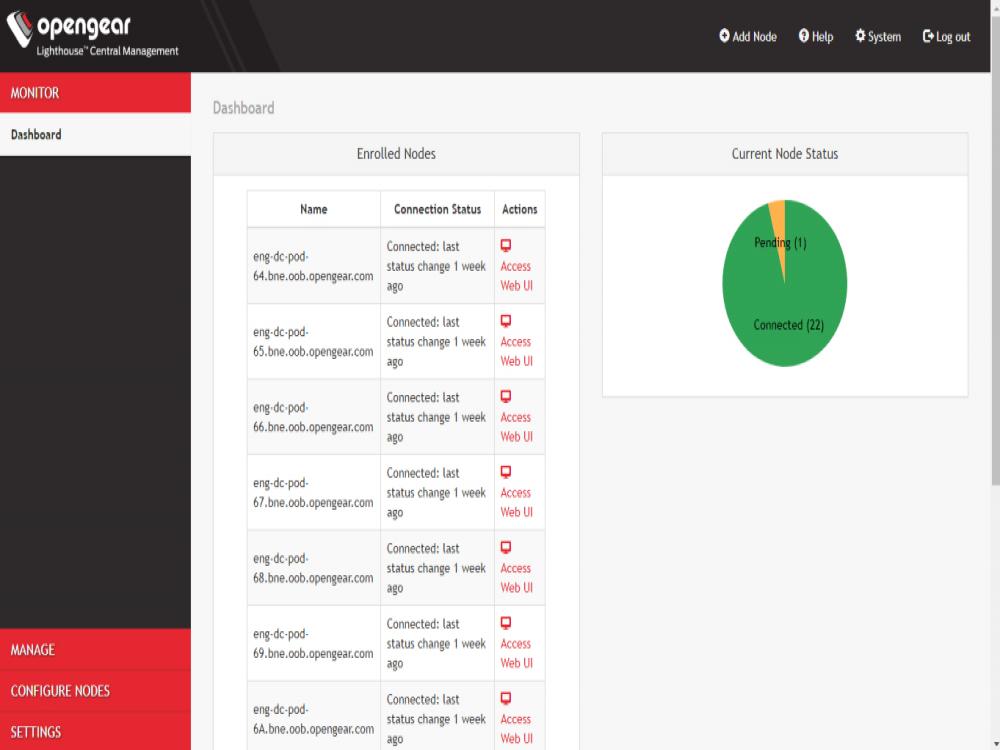Click monitor icon for eng-dc-pod-6A node

click(506, 698)
